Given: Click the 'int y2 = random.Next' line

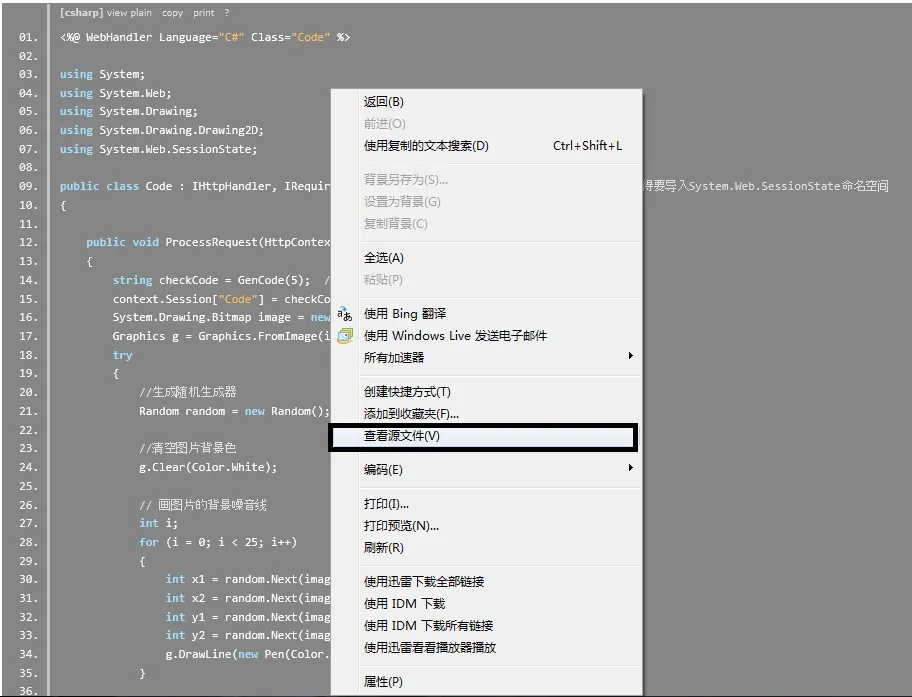Looking at the screenshot, I should [x=248, y=635].
